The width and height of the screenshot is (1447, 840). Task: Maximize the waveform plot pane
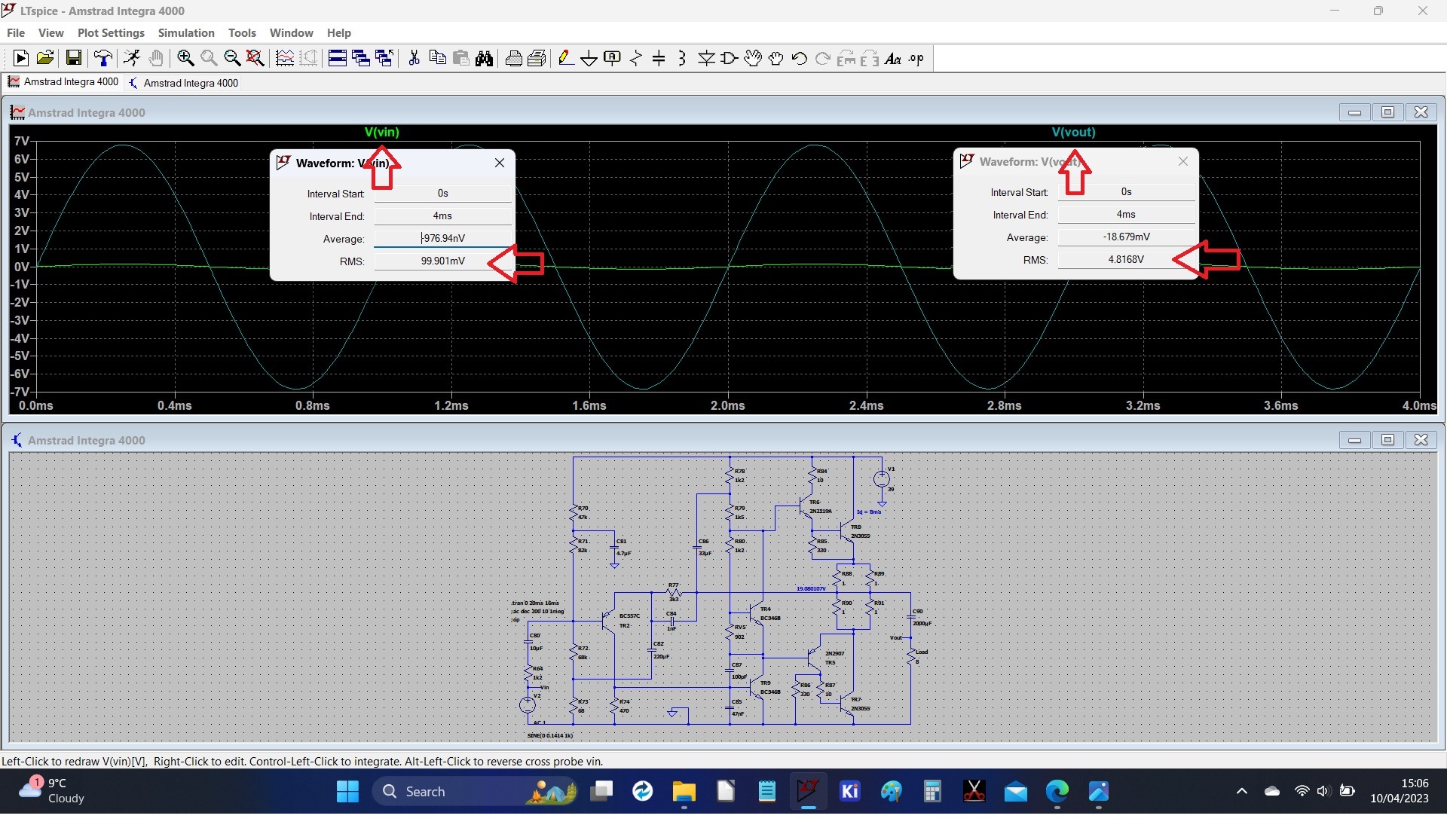coord(1387,112)
